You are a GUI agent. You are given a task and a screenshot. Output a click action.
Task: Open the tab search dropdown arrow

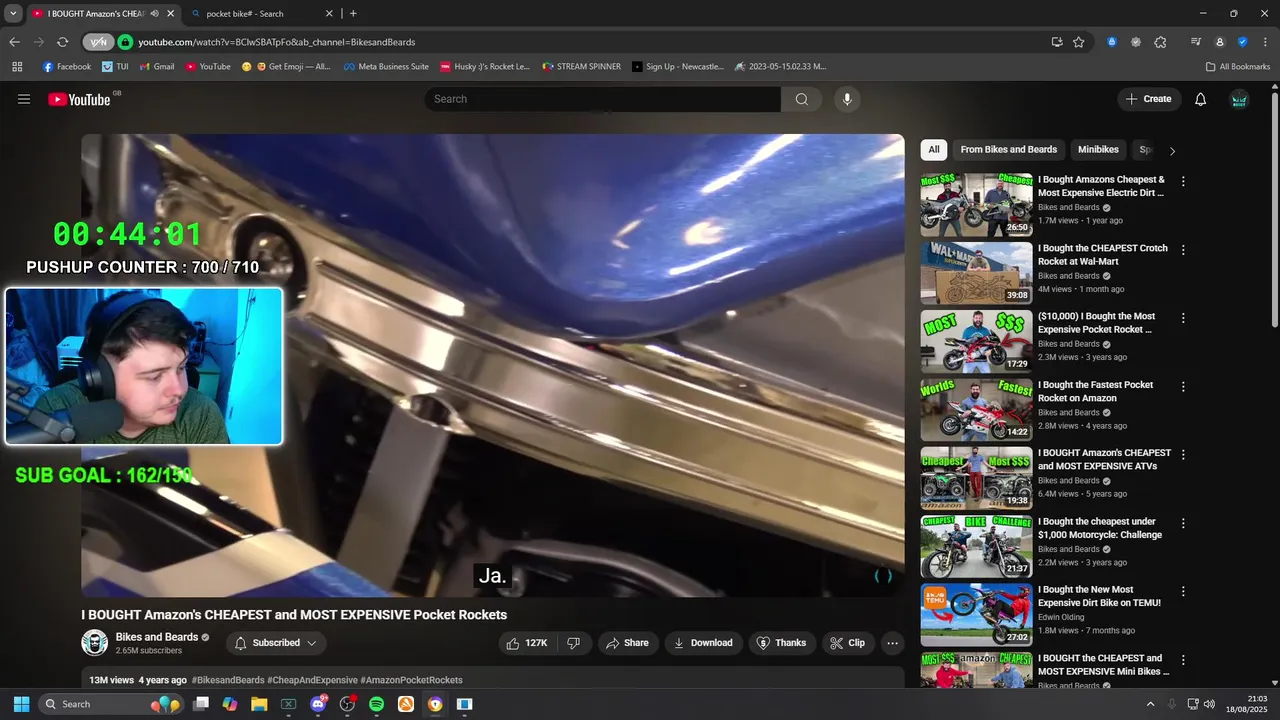(x=13, y=14)
